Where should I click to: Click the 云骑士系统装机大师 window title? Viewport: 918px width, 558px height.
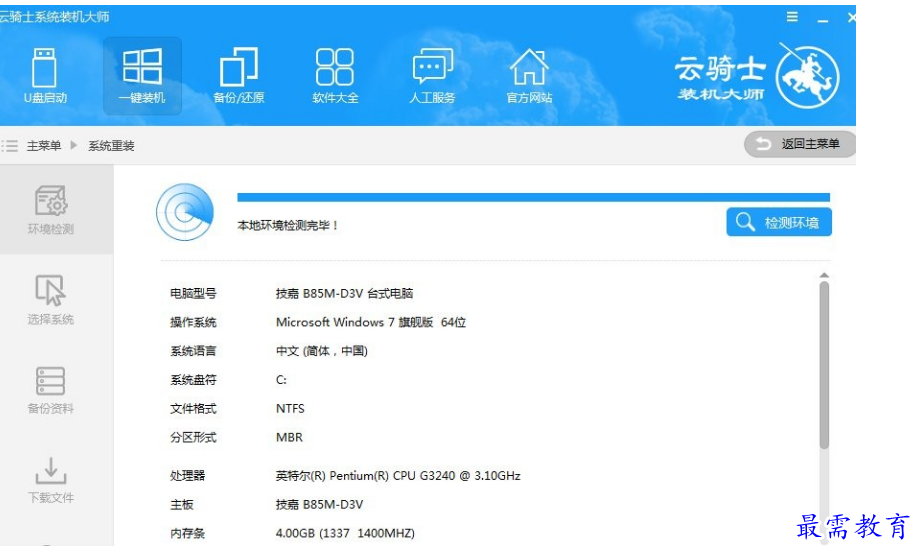coord(54,17)
